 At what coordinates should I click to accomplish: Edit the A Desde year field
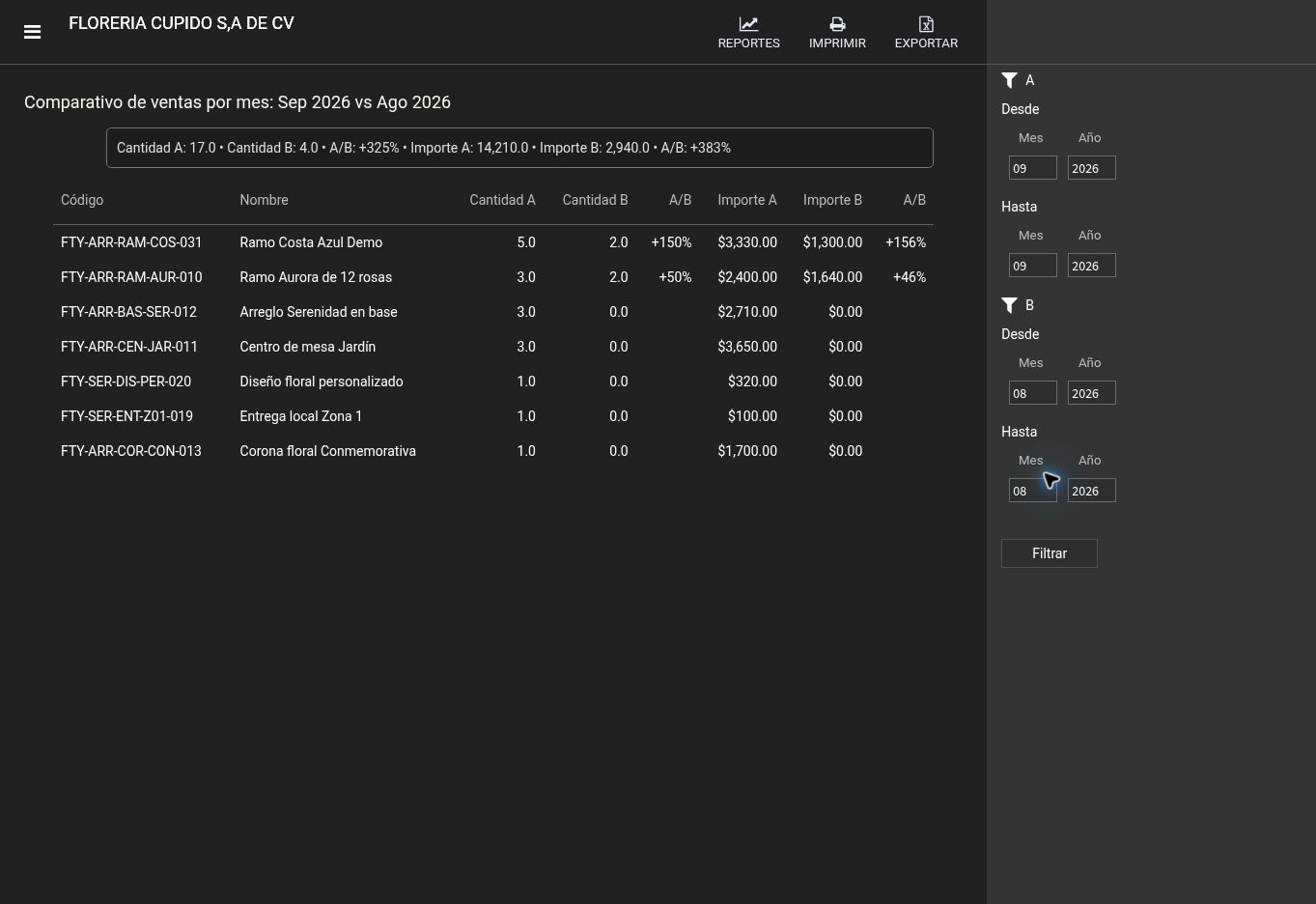click(x=1092, y=168)
